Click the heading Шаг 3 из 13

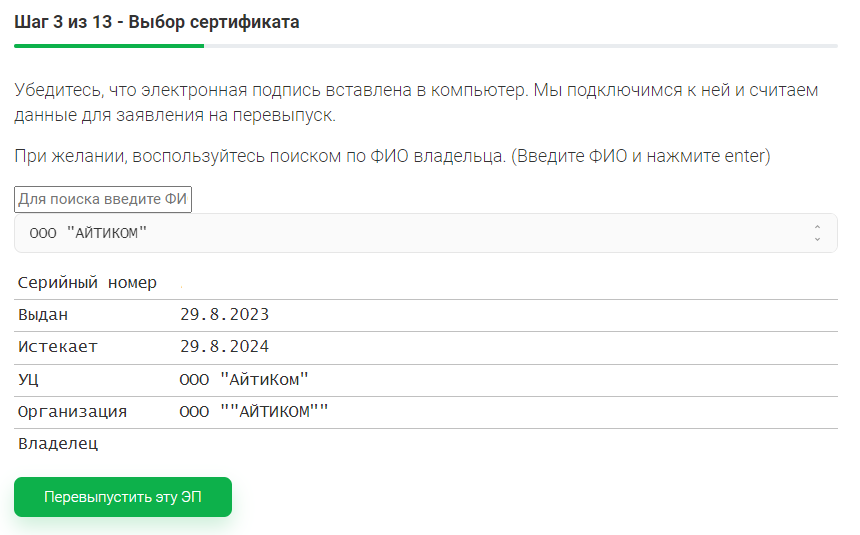(157, 21)
